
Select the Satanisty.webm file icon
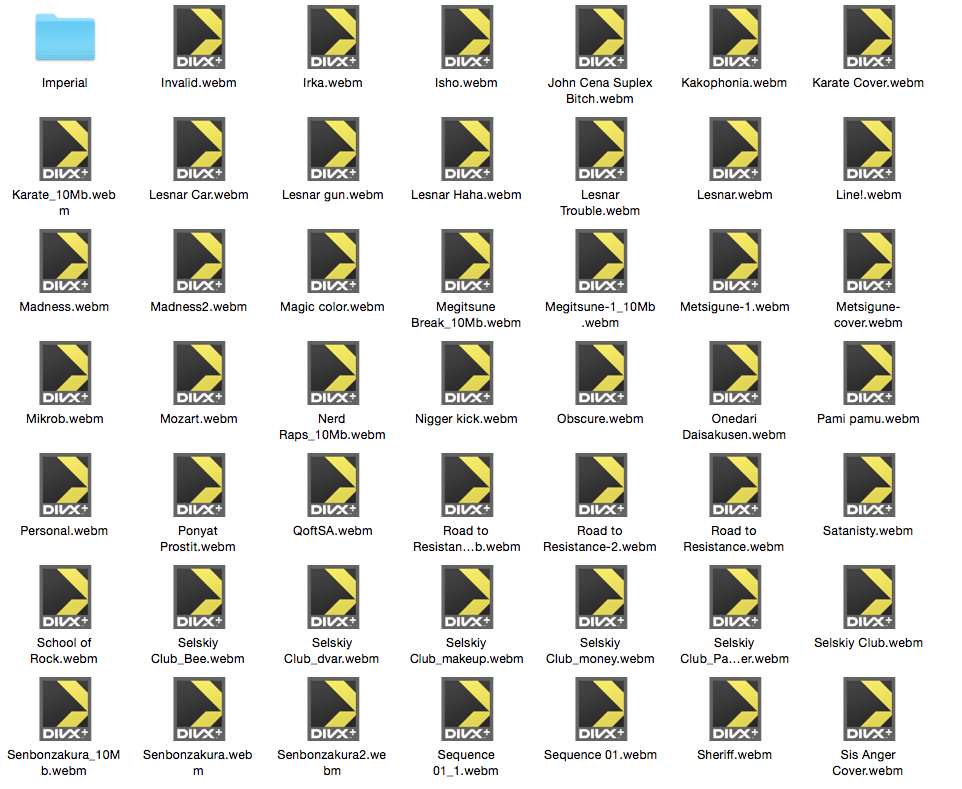click(x=869, y=485)
